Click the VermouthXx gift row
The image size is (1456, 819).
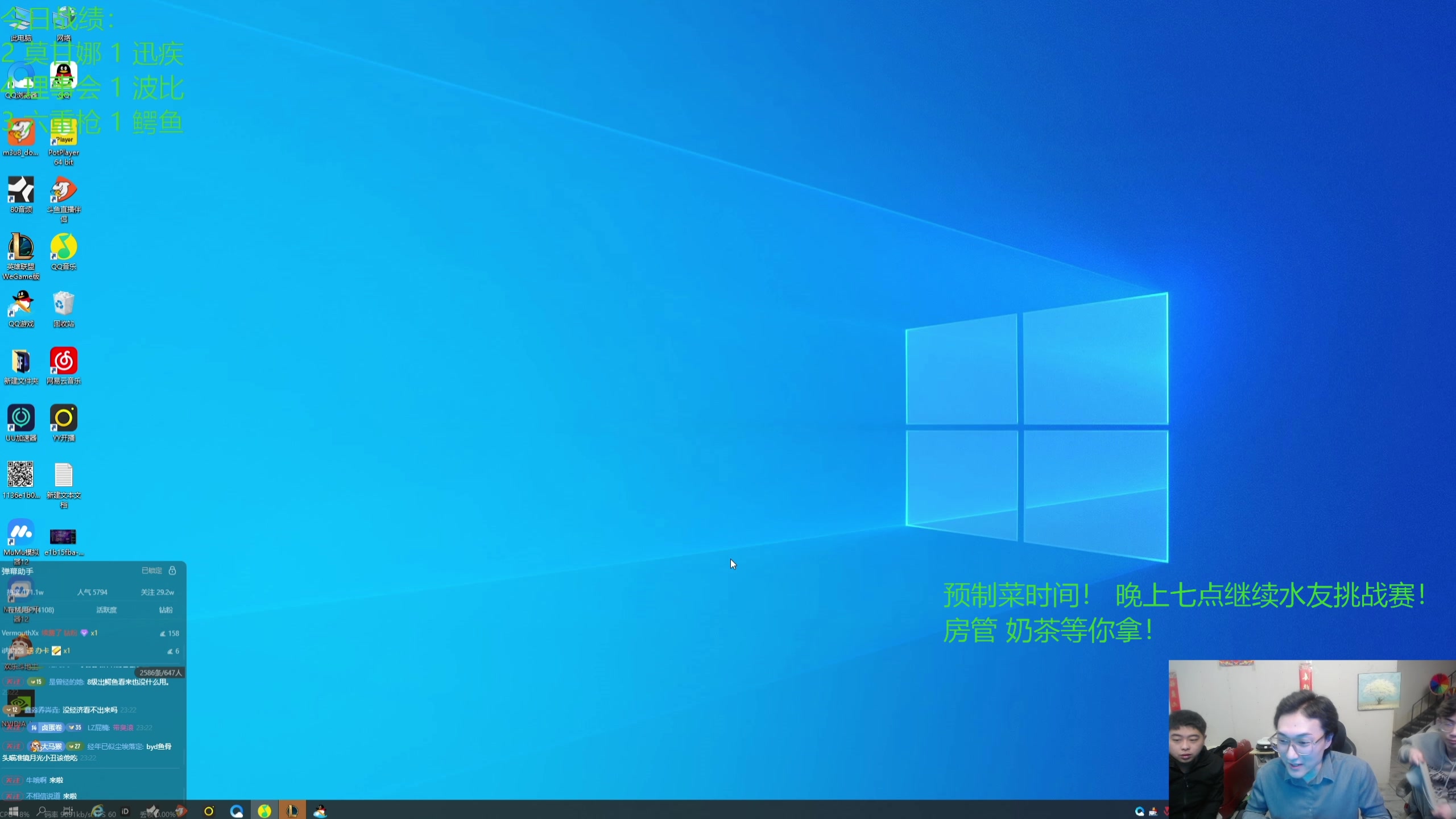click(x=91, y=633)
